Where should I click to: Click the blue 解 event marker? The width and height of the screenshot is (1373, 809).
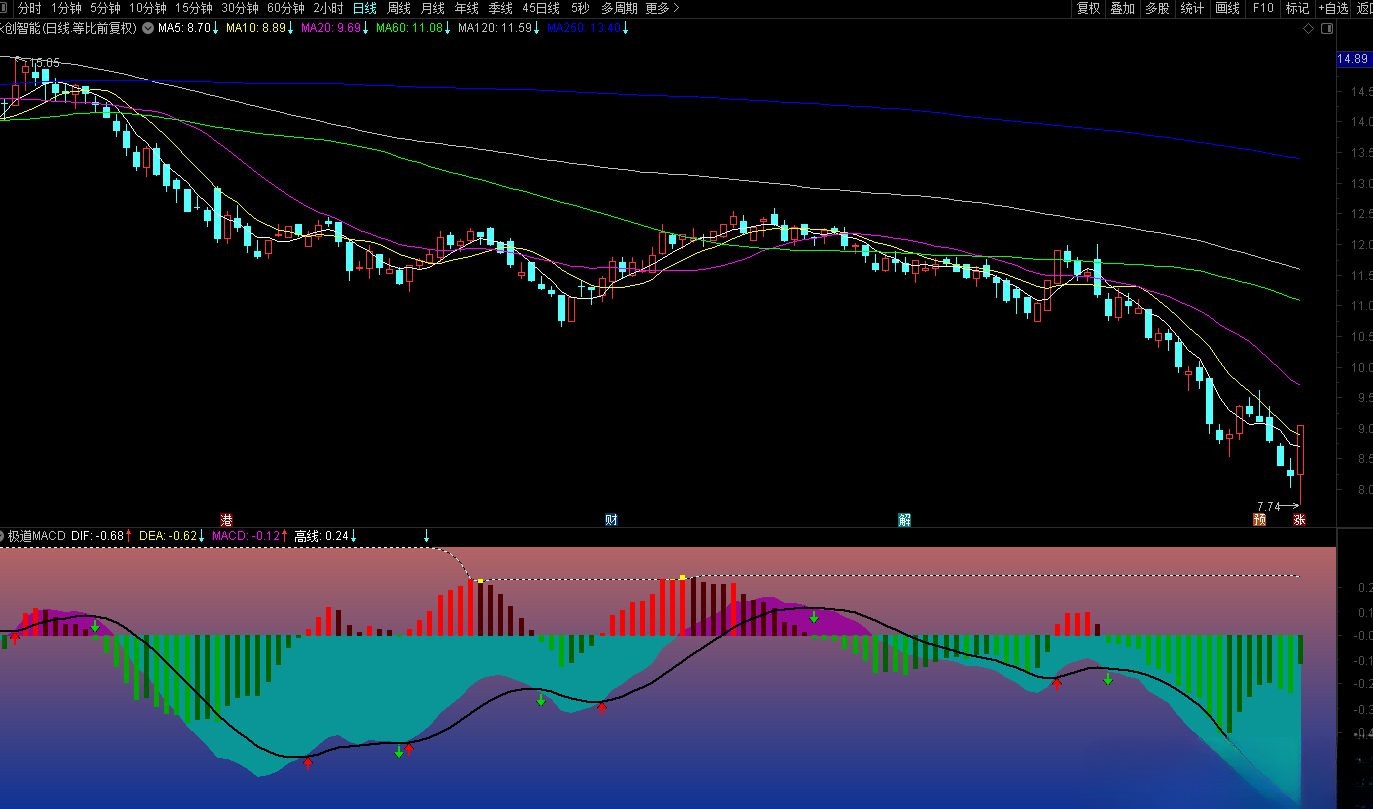(904, 519)
